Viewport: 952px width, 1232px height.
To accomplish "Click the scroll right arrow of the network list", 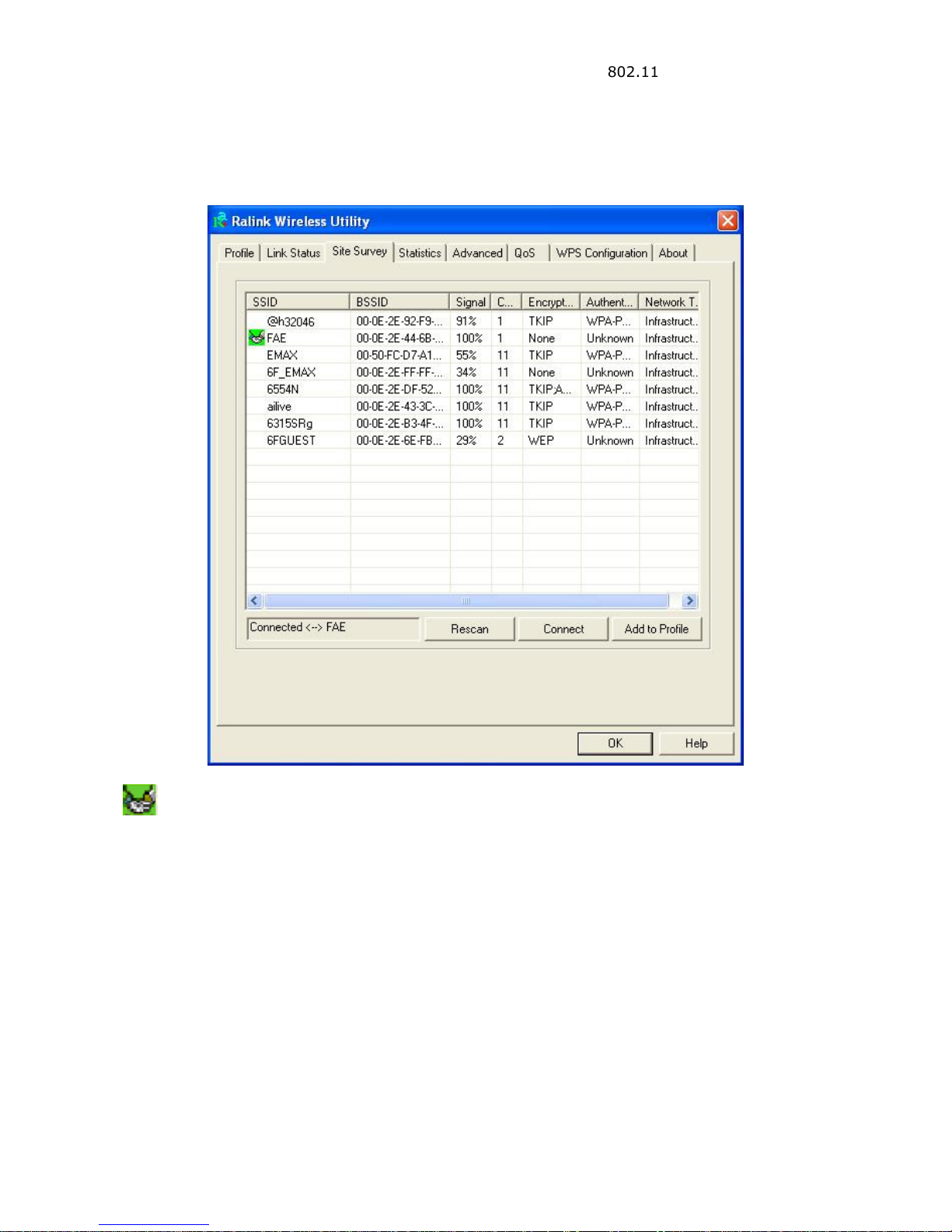I will (689, 601).
